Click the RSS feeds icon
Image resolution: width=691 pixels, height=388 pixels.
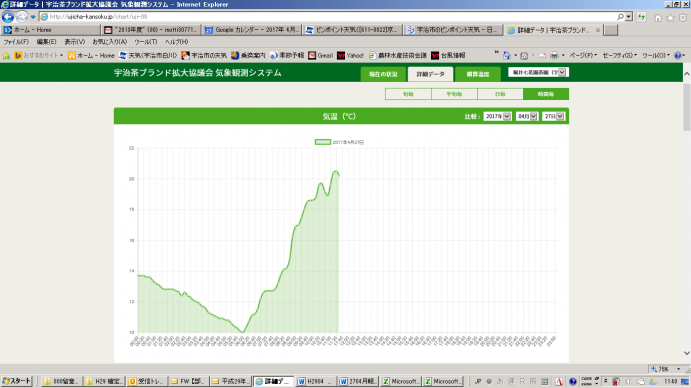pyautogui.click(x=524, y=56)
